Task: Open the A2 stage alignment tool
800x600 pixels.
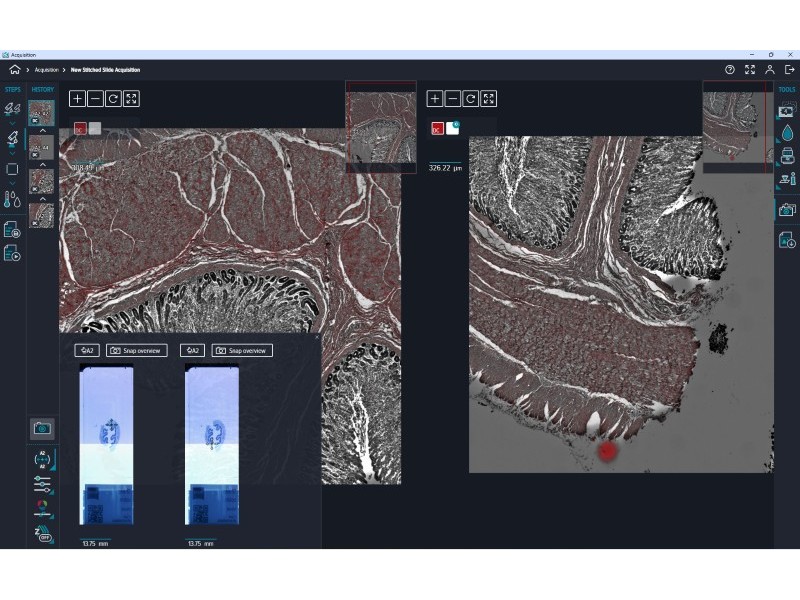Action: [43, 459]
